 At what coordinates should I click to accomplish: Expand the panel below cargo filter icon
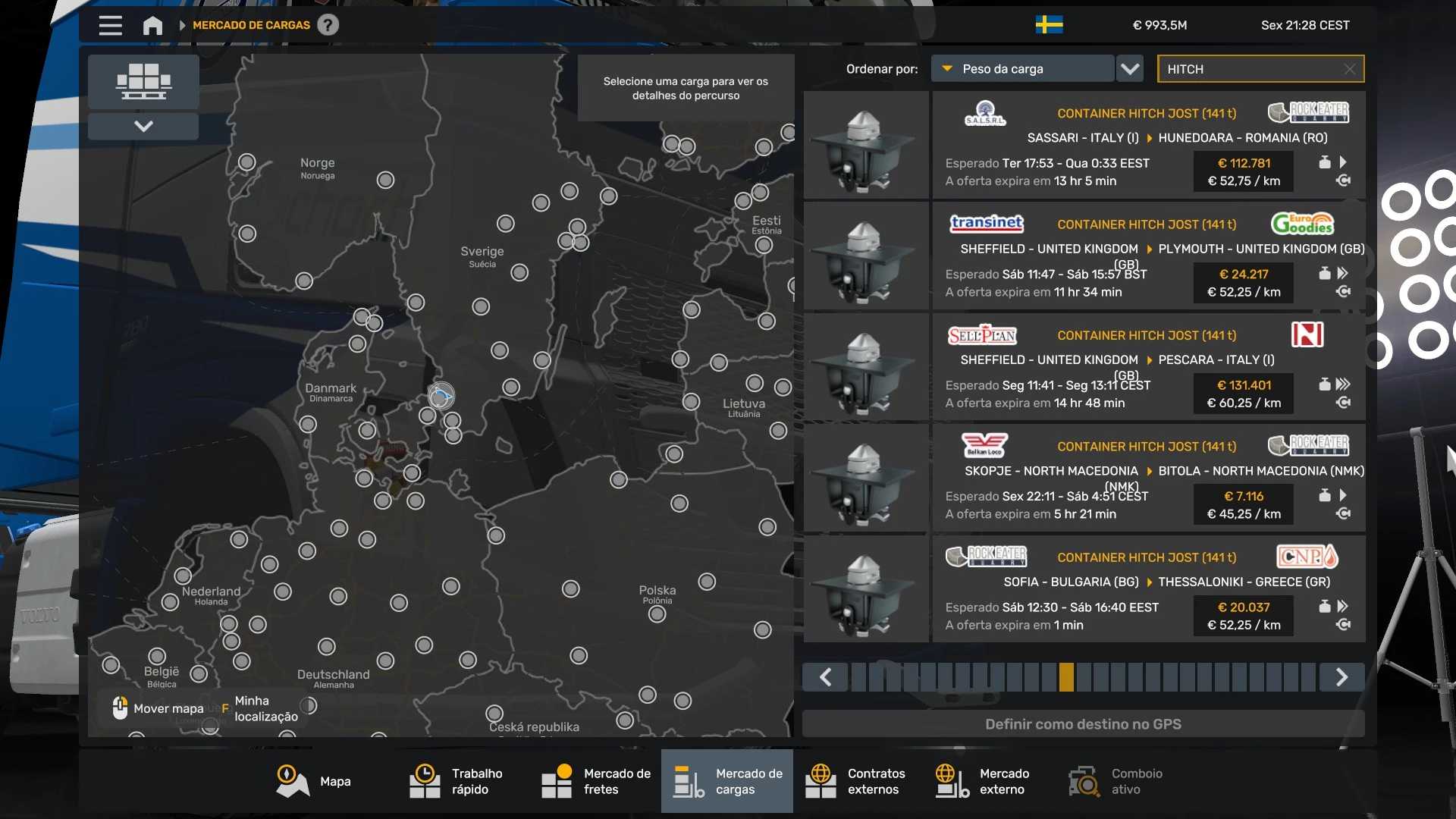tap(143, 126)
